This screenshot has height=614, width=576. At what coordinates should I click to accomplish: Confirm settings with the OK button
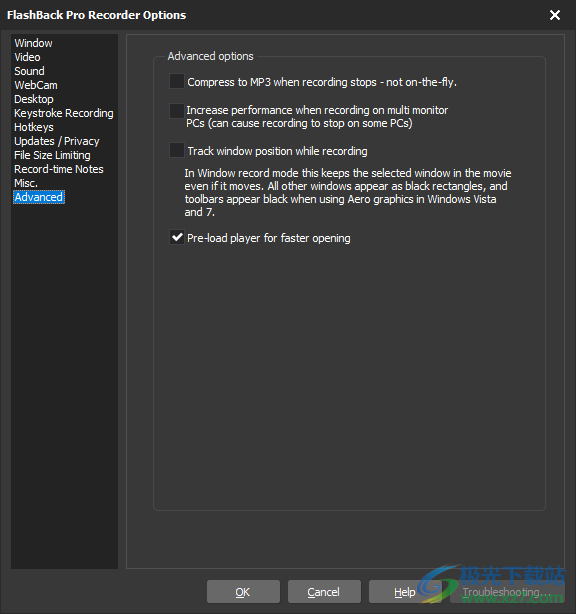click(x=243, y=592)
